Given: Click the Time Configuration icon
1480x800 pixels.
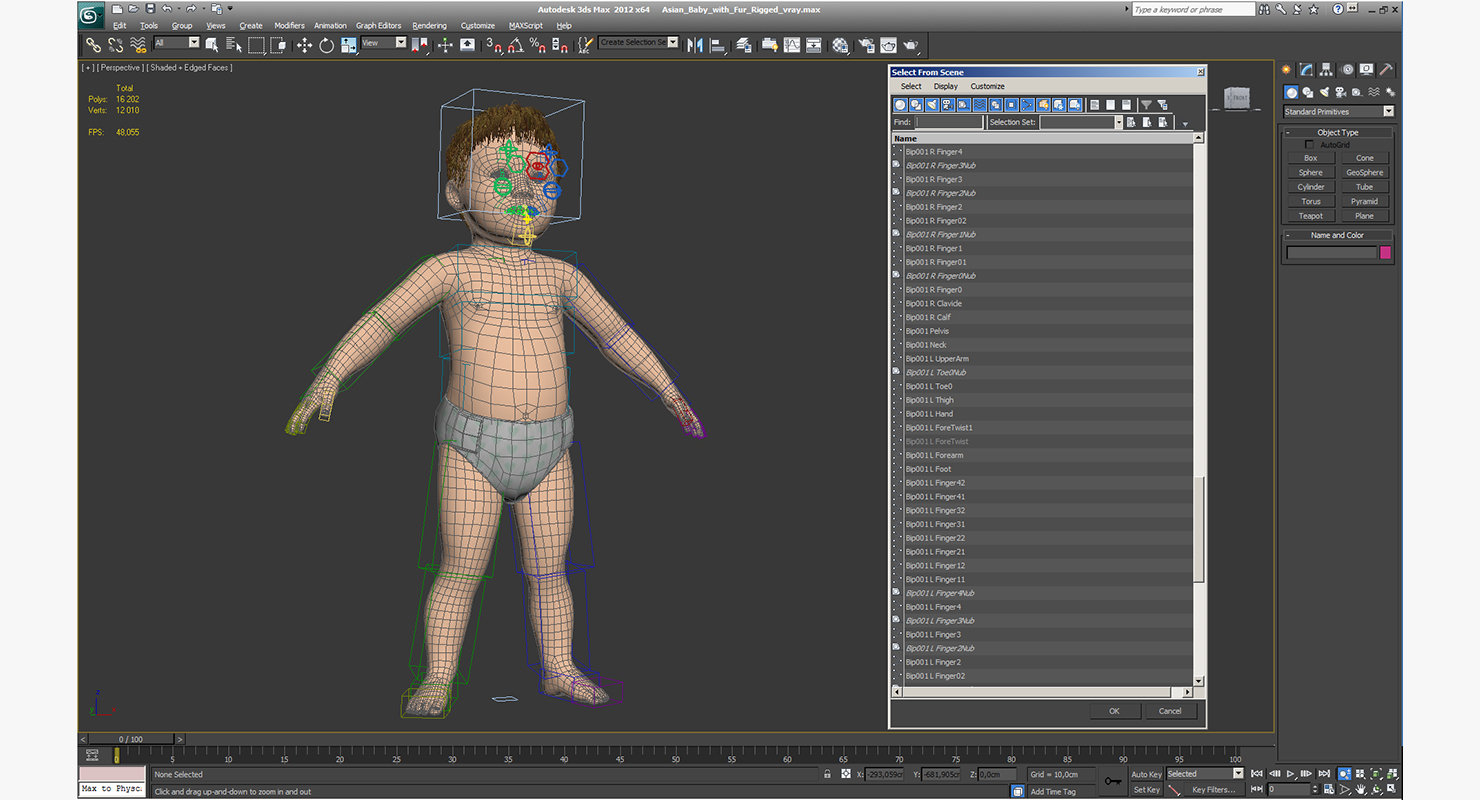Looking at the screenshot, I should coord(1328,789).
